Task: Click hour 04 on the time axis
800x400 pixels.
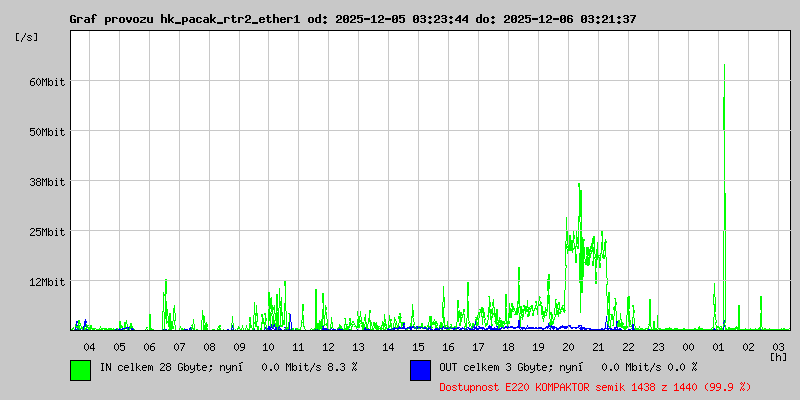Action: point(89,346)
